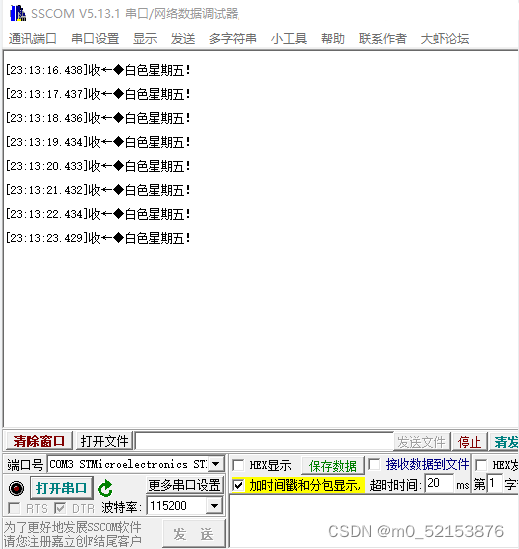Open the 小工具 menu

click(x=289, y=39)
